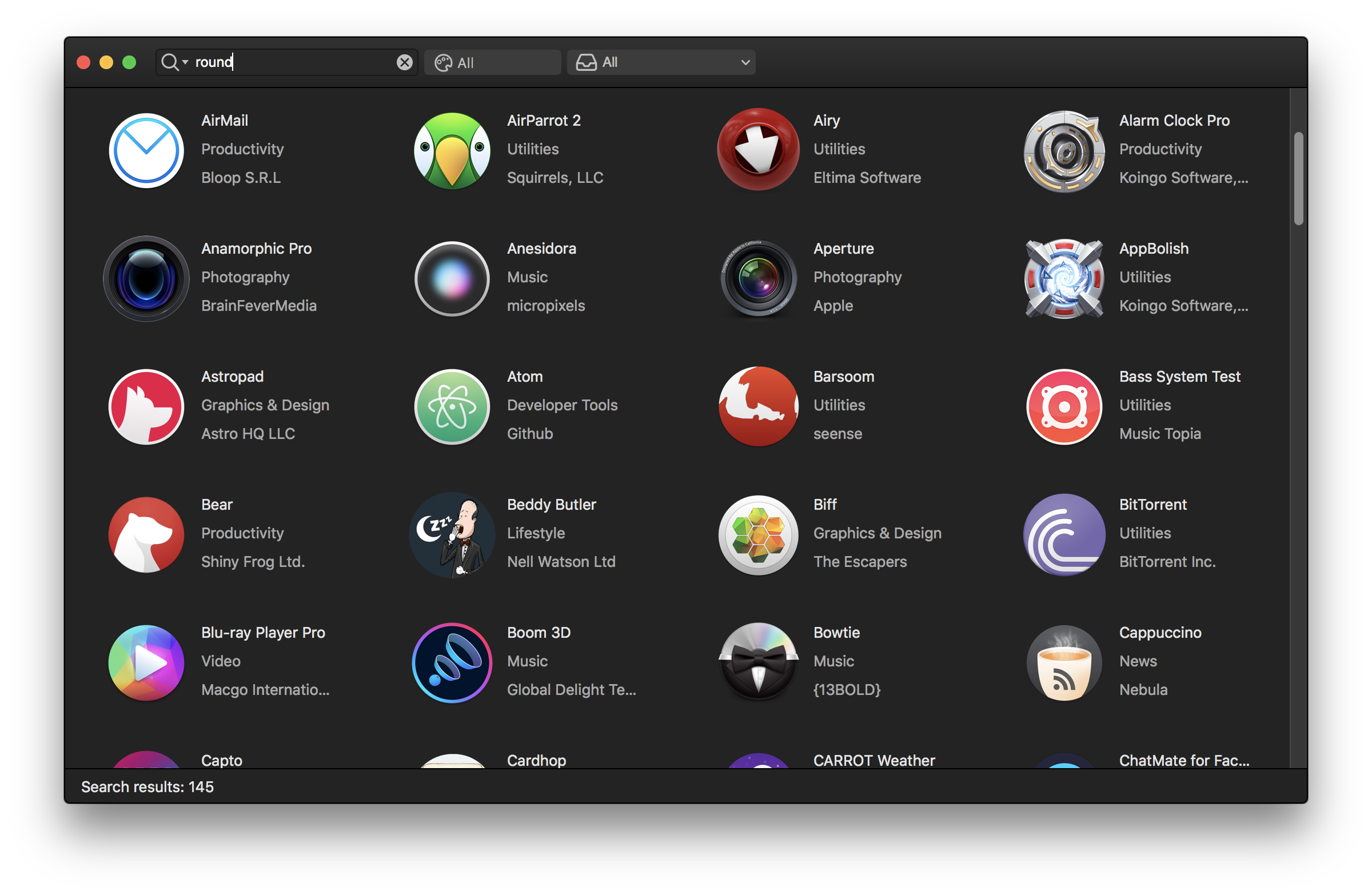This screenshot has width=1372, height=895.
Task: Click the vertical scrollbar thumb
Action: (1298, 179)
